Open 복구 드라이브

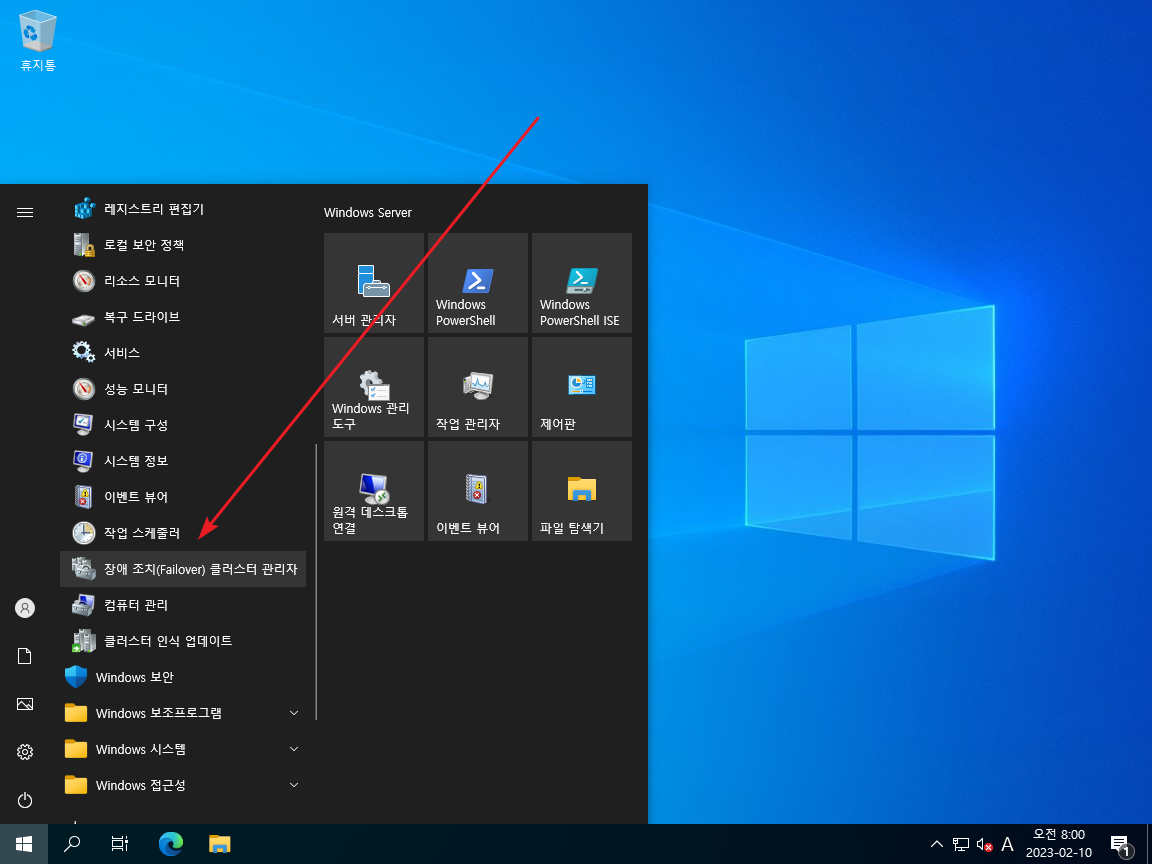pos(183,317)
